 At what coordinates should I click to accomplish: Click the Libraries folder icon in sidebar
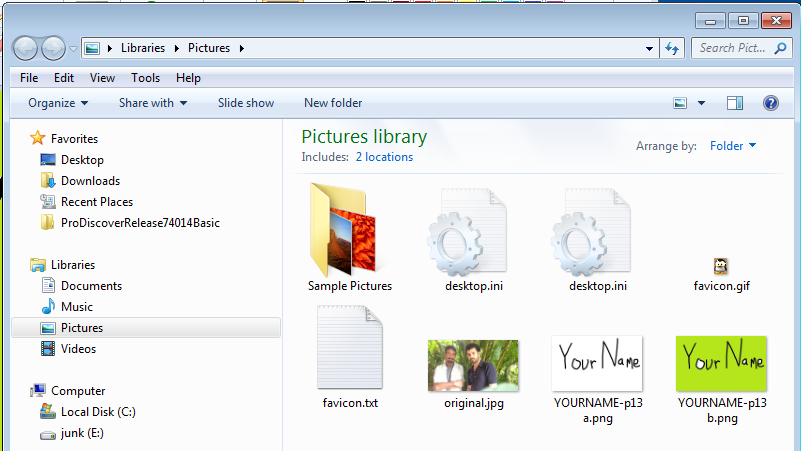38,265
